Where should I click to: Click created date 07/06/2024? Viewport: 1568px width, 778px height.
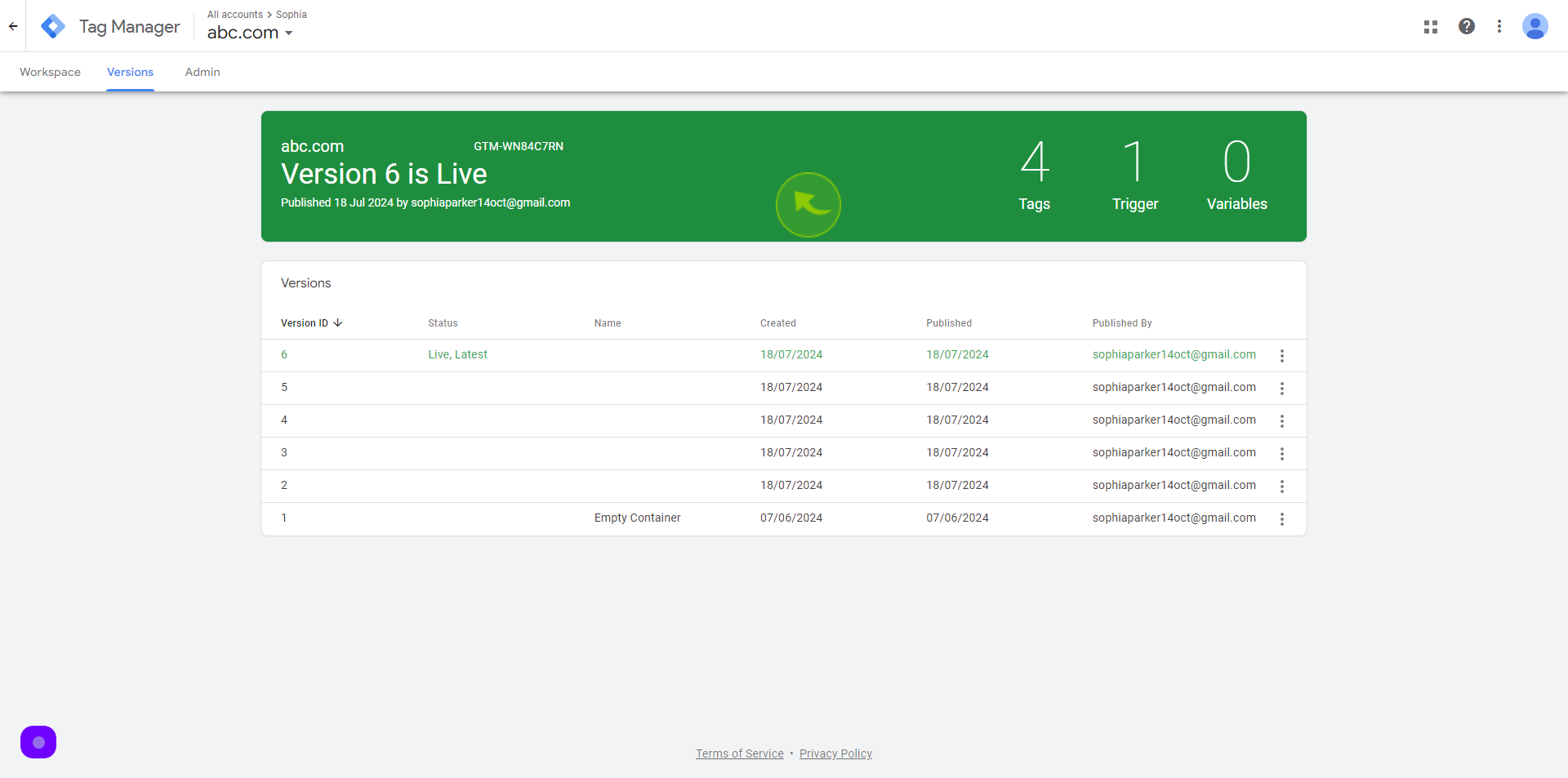coord(791,518)
